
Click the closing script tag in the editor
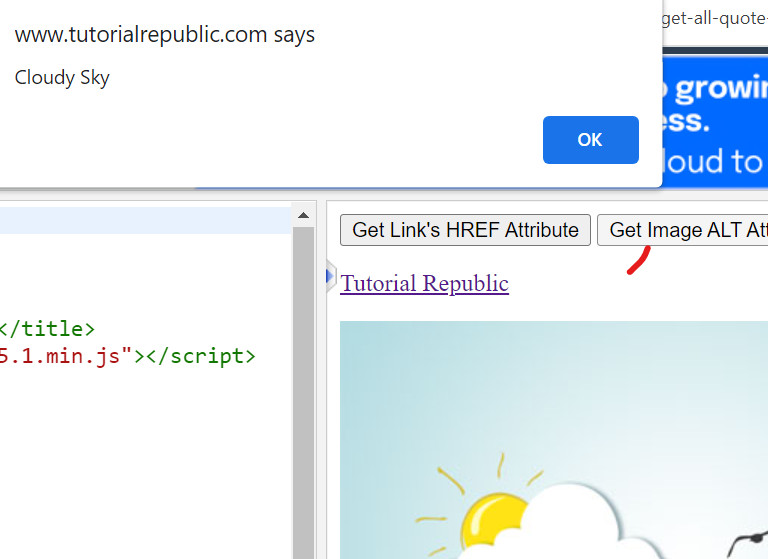(200, 356)
